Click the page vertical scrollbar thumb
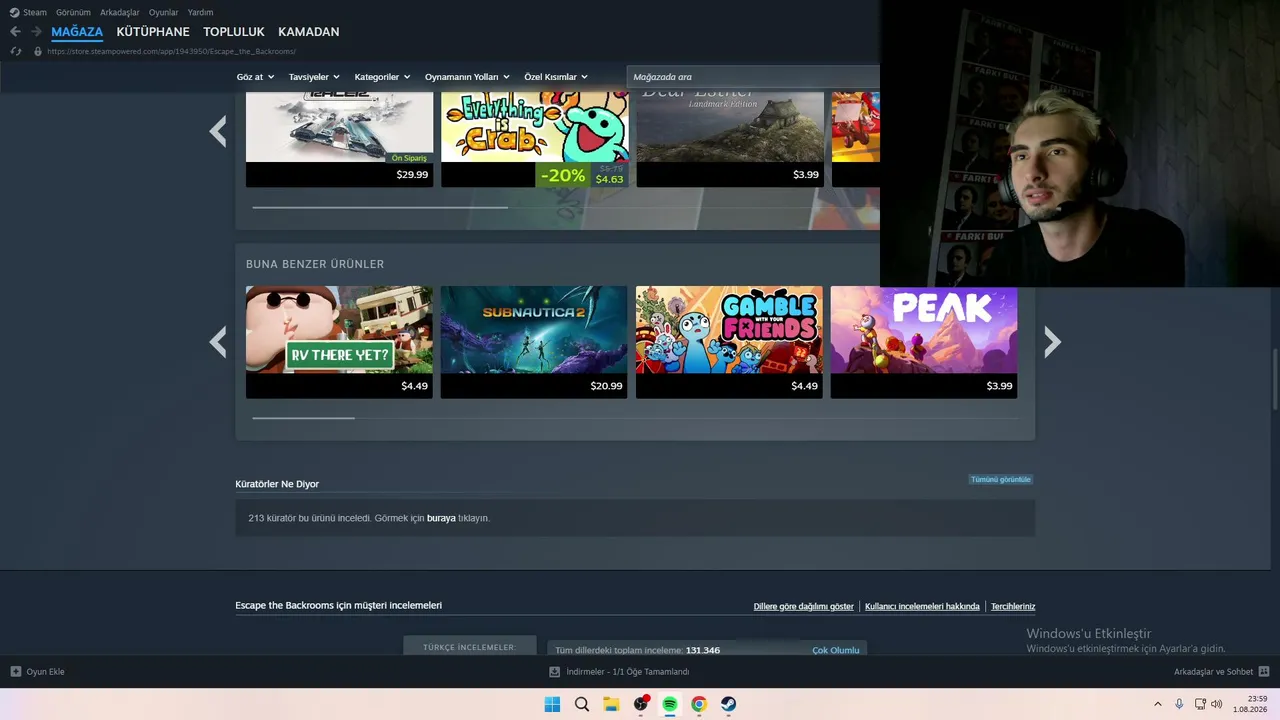The width and height of the screenshot is (1280, 720). (1275, 379)
